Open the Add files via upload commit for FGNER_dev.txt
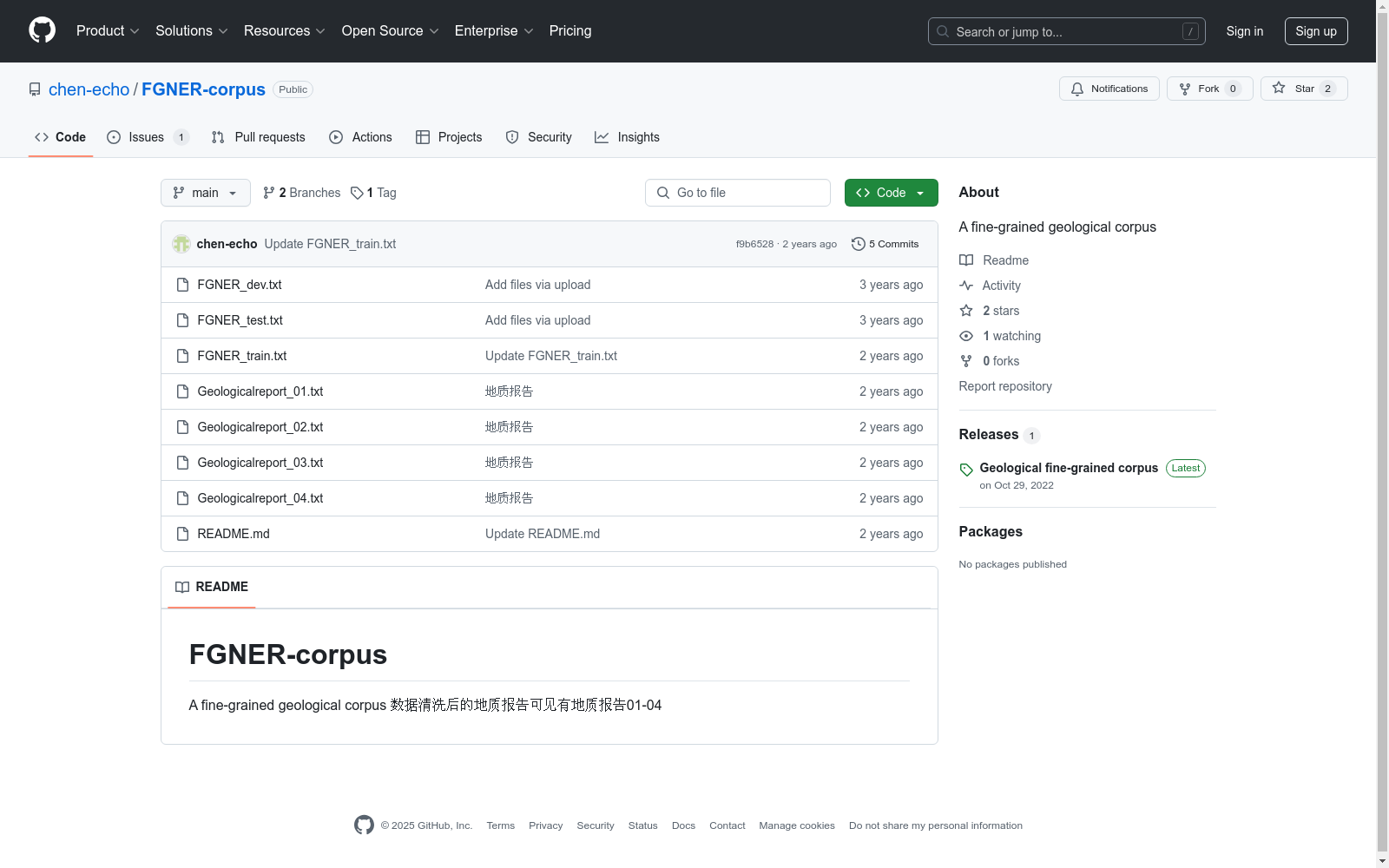The width and height of the screenshot is (1389, 868). pos(538,285)
